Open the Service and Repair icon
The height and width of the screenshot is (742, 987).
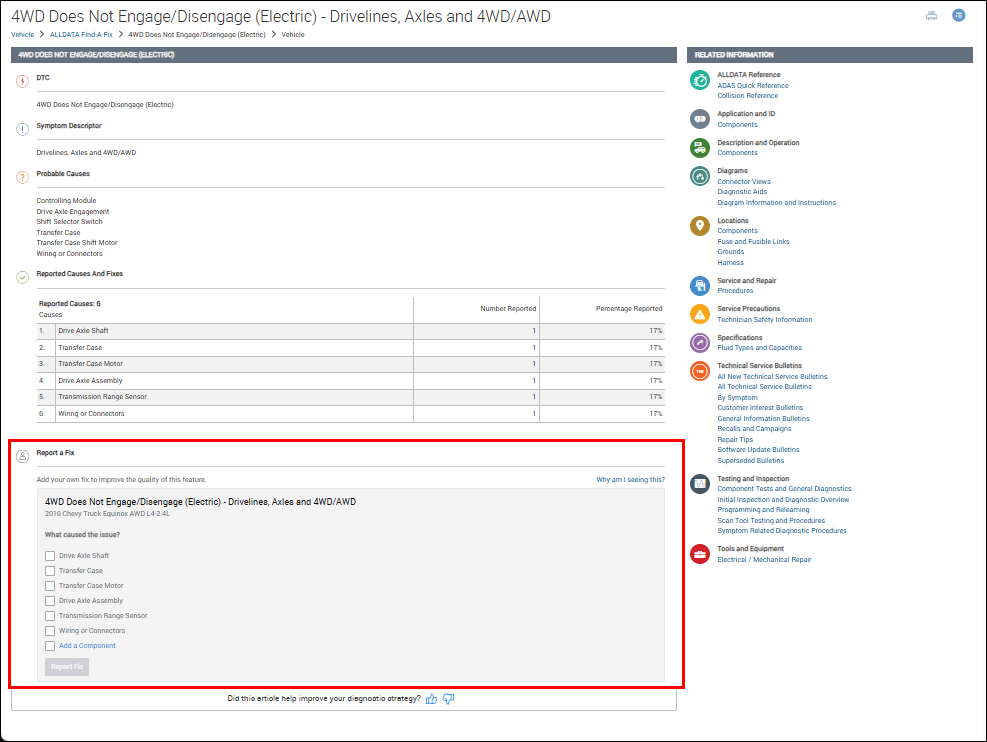700,286
